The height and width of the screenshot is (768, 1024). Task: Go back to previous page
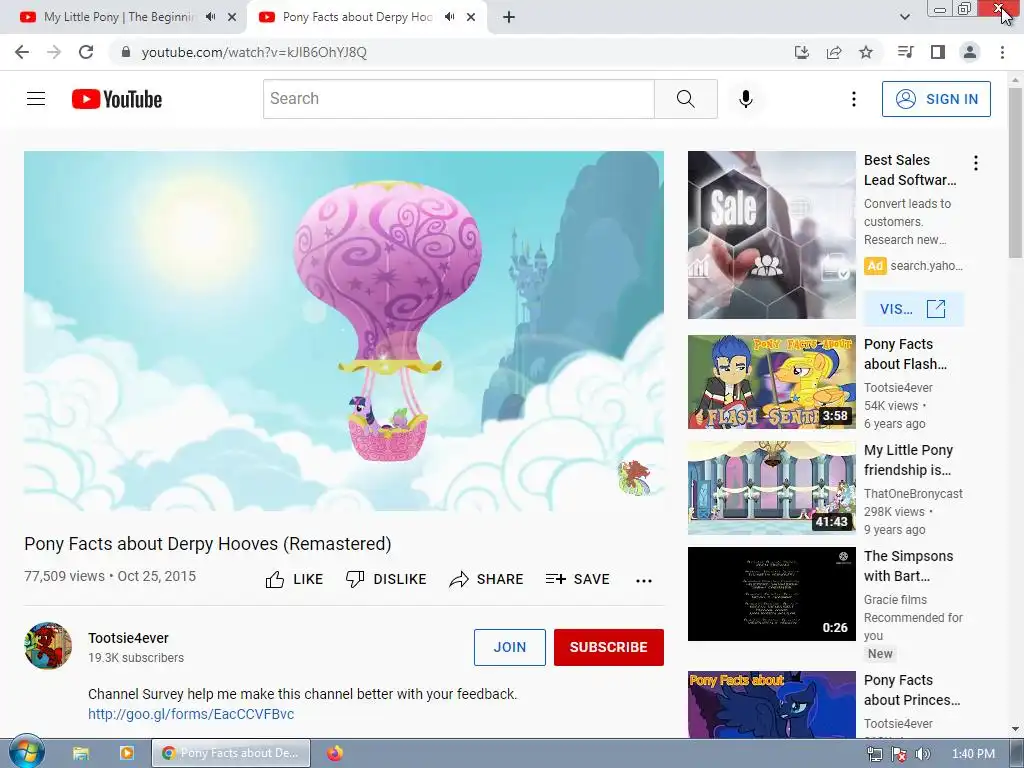[x=22, y=52]
